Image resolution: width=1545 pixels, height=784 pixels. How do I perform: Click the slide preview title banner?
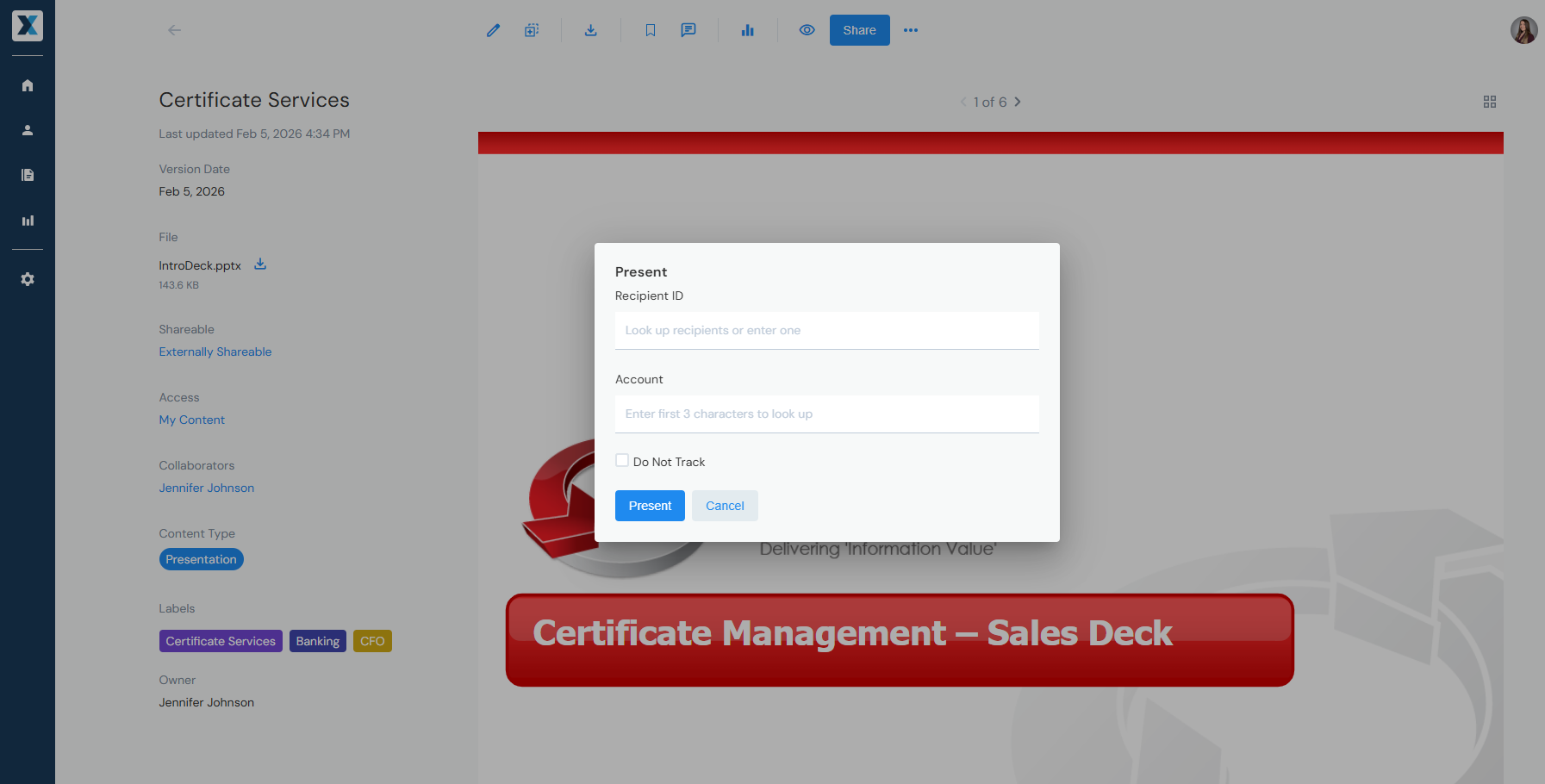tap(900, 640)
